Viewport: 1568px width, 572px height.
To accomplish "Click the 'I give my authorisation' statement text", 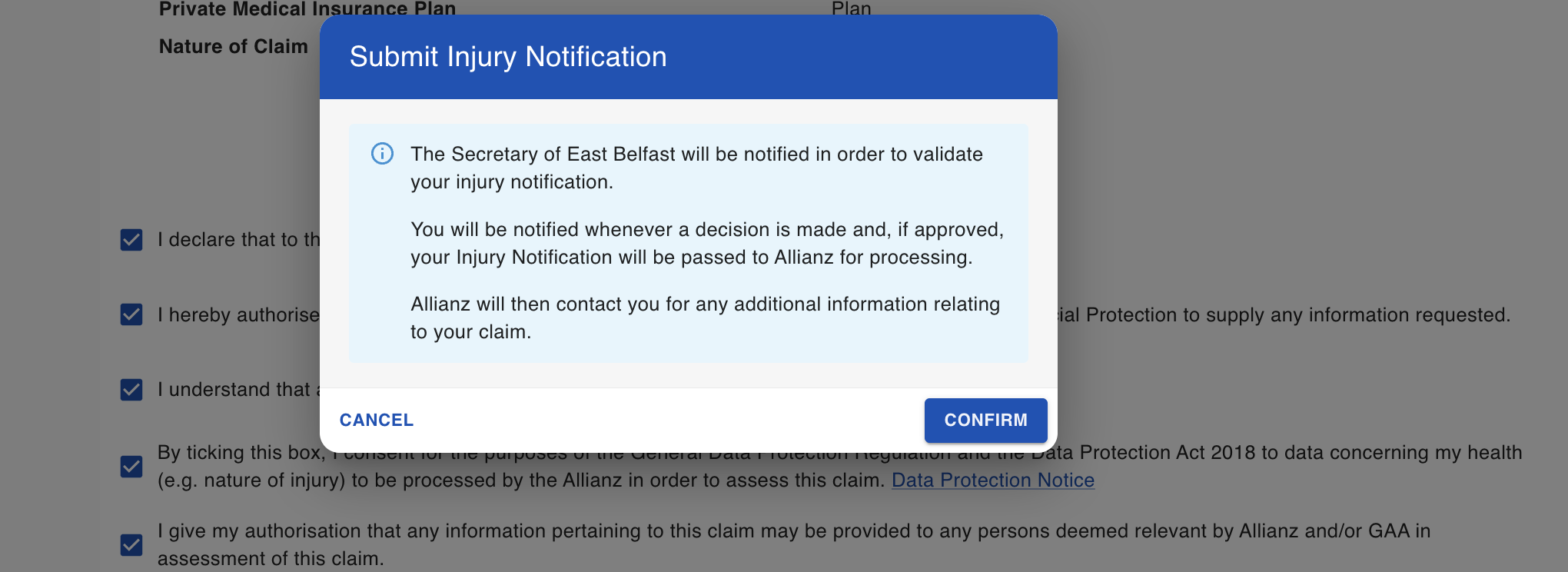I will pyautogui.click(x=794, y=544).
